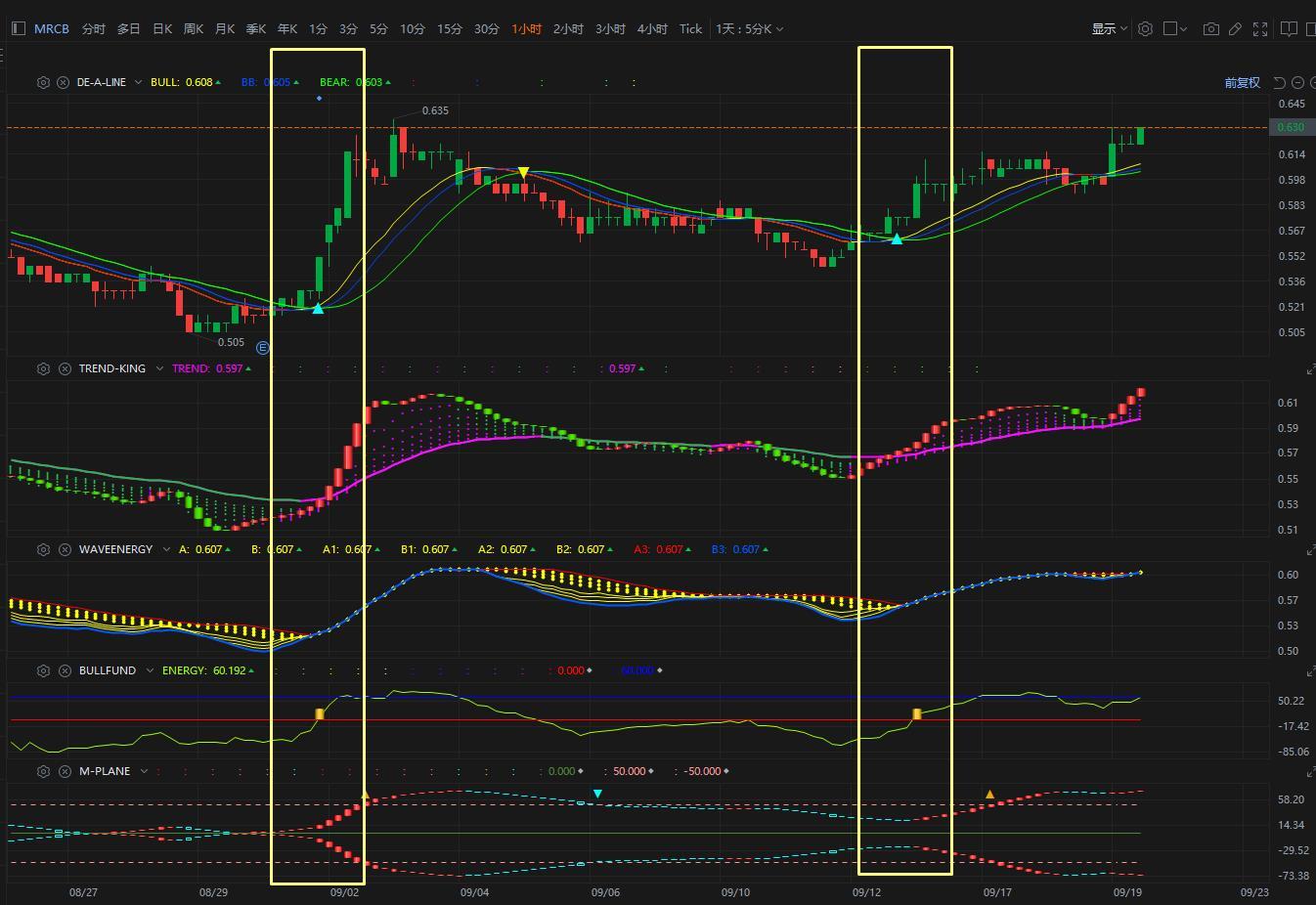The image size is (1316, 905).
Task: Click the 09/10 date on time axis
Action: (735, 892)
